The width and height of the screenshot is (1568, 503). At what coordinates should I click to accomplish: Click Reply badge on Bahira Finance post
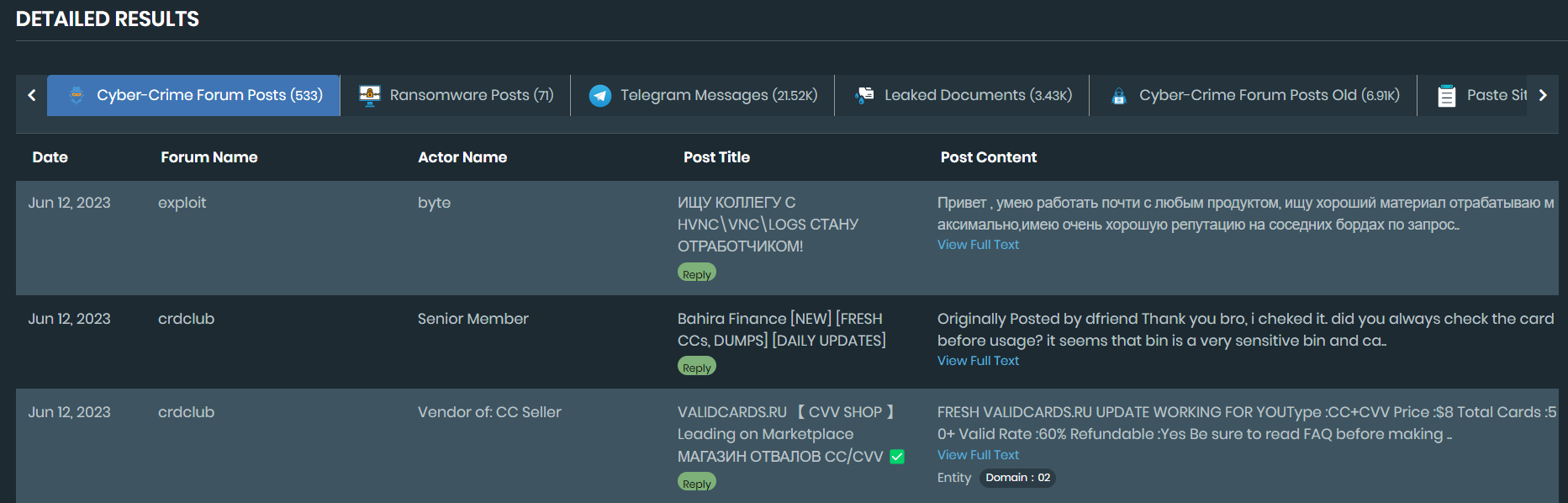point(697,368)
